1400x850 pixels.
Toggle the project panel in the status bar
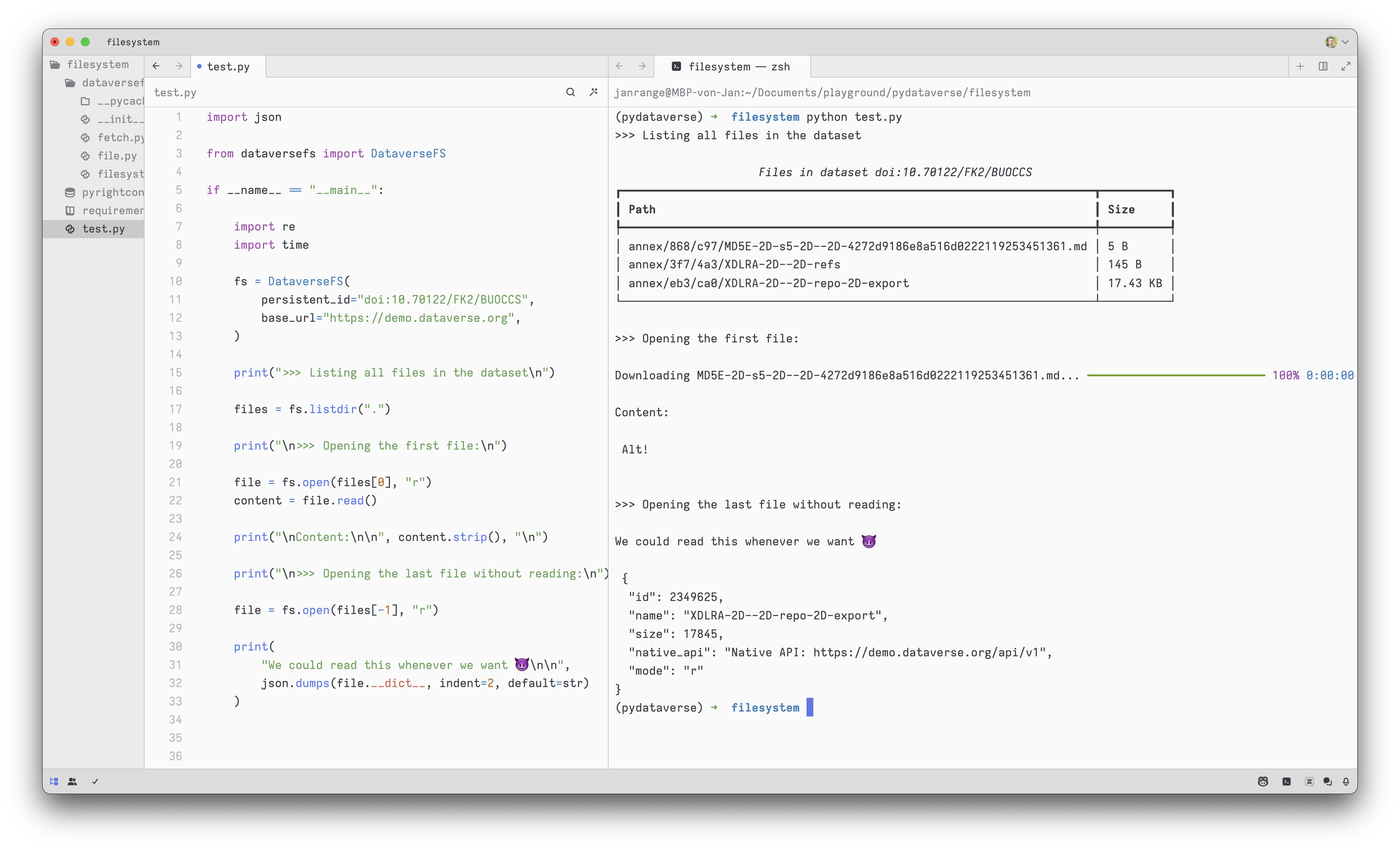54,781
